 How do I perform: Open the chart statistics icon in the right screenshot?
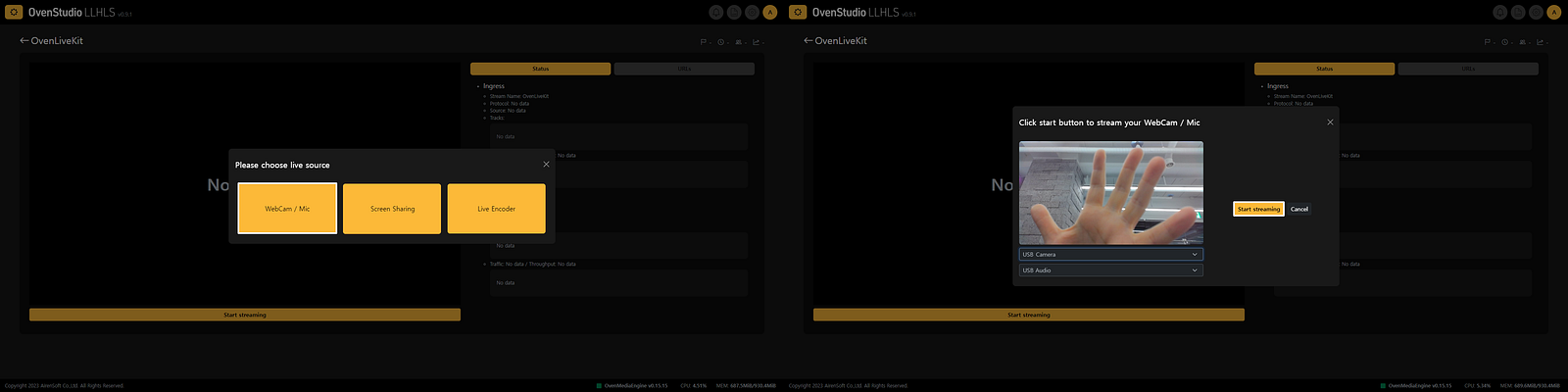[x=1542, y=42]
